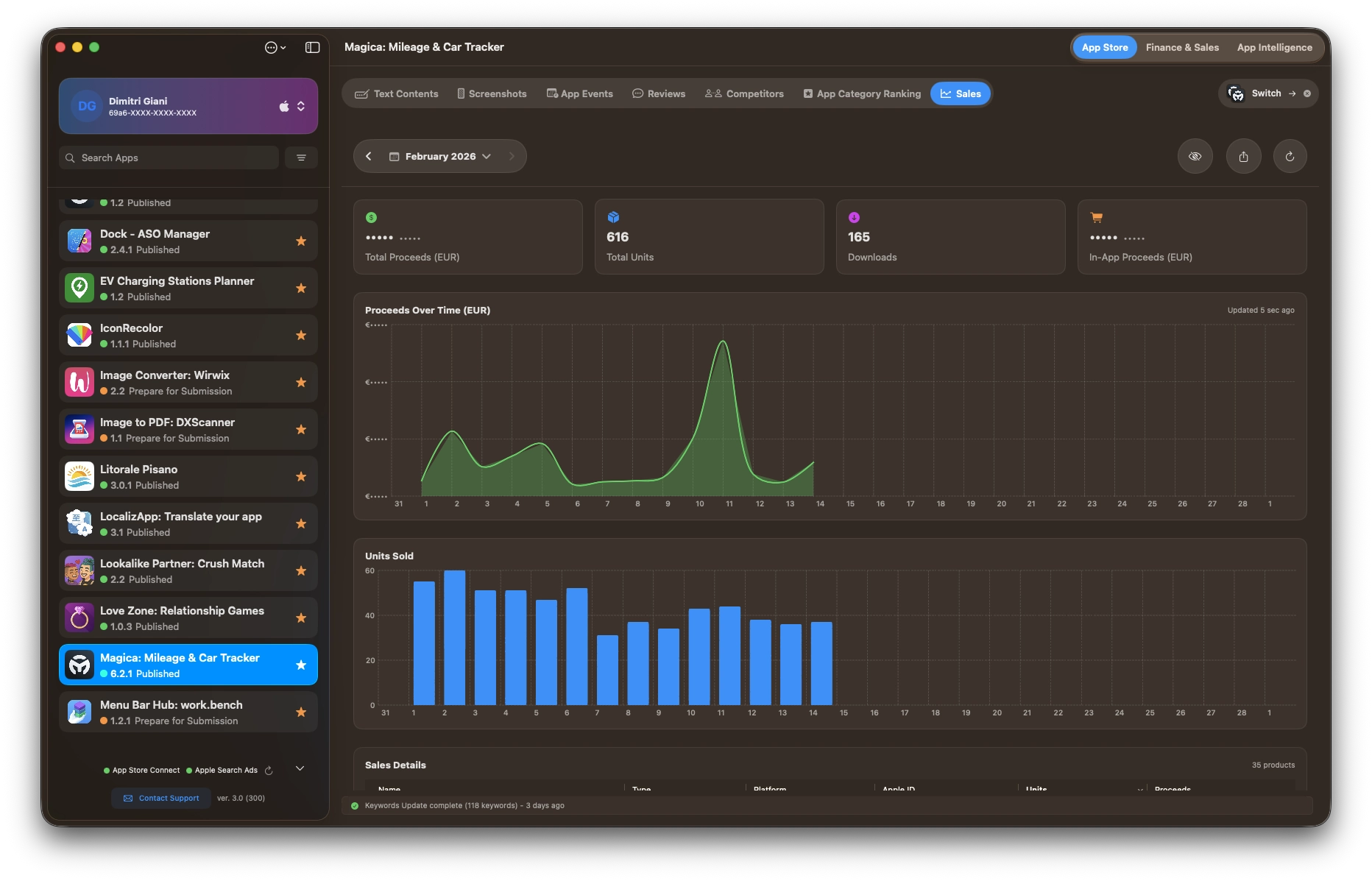Toggle hidden proceeds with eye icon
The image size is (1372, 881).
pos(1195,156)
